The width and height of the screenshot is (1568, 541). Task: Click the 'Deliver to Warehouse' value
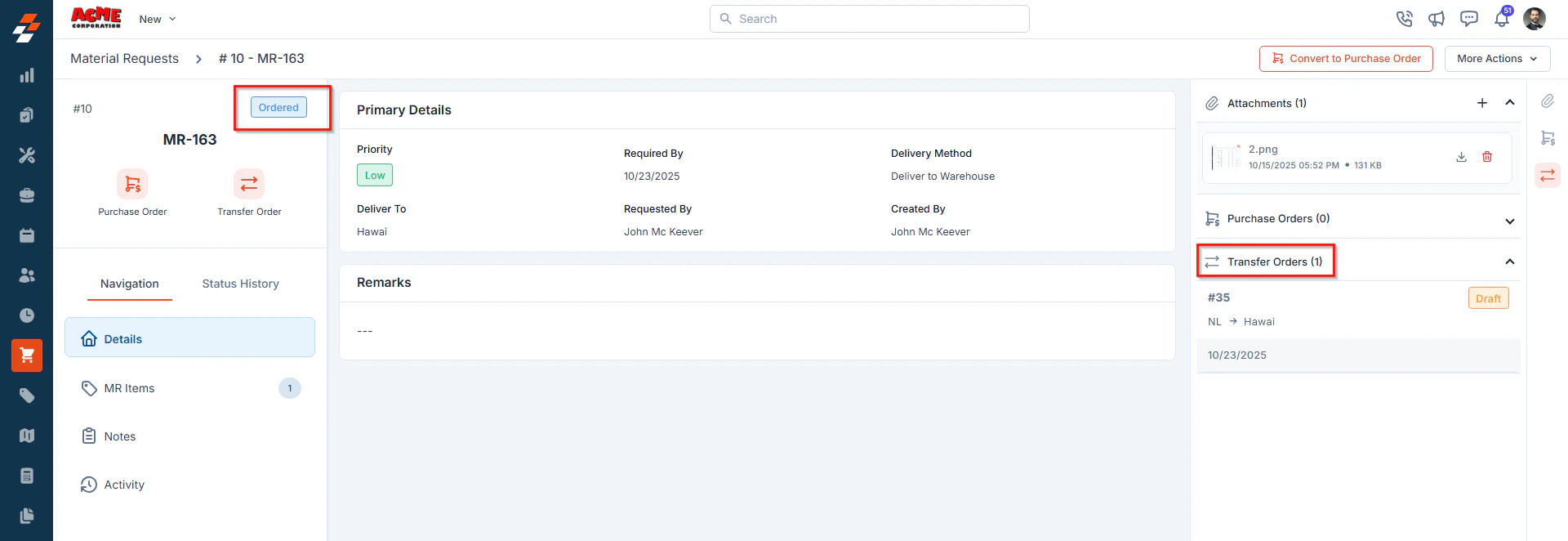point(942,177)
